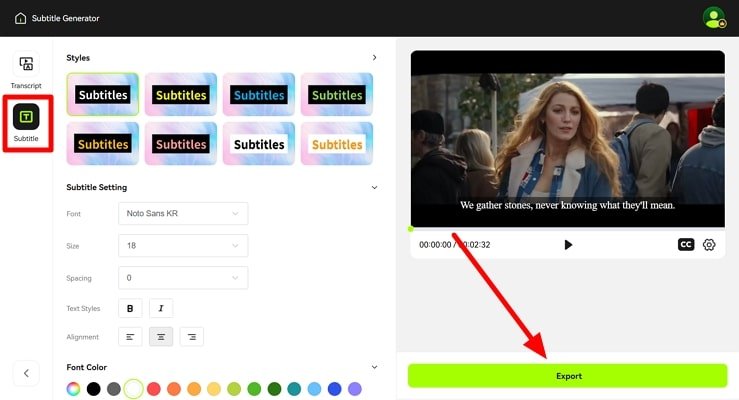Image resolution: width=739 pixels, height=400 pixels.
Task: Align subtitles to the left
Action: click(x=129, y=337)
